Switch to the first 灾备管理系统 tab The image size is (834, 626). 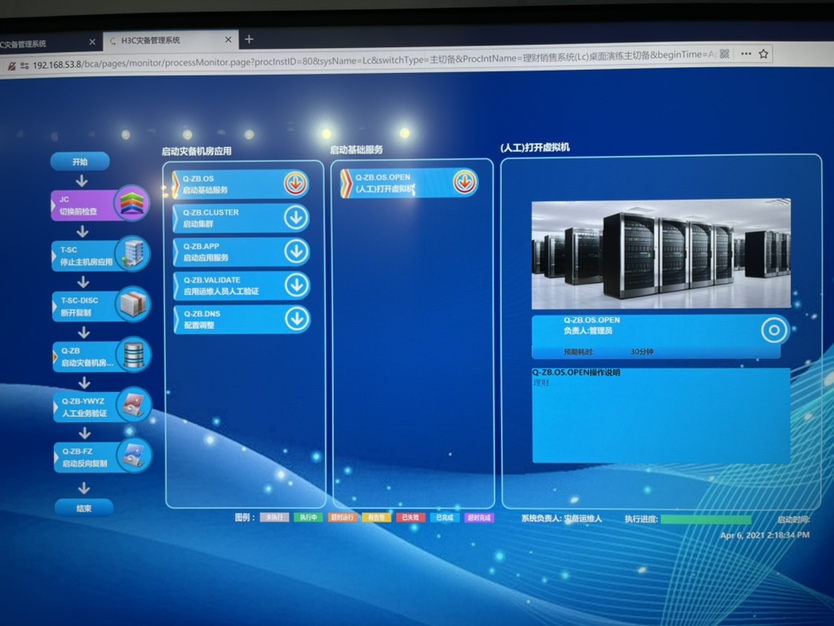tap(49, 43)
